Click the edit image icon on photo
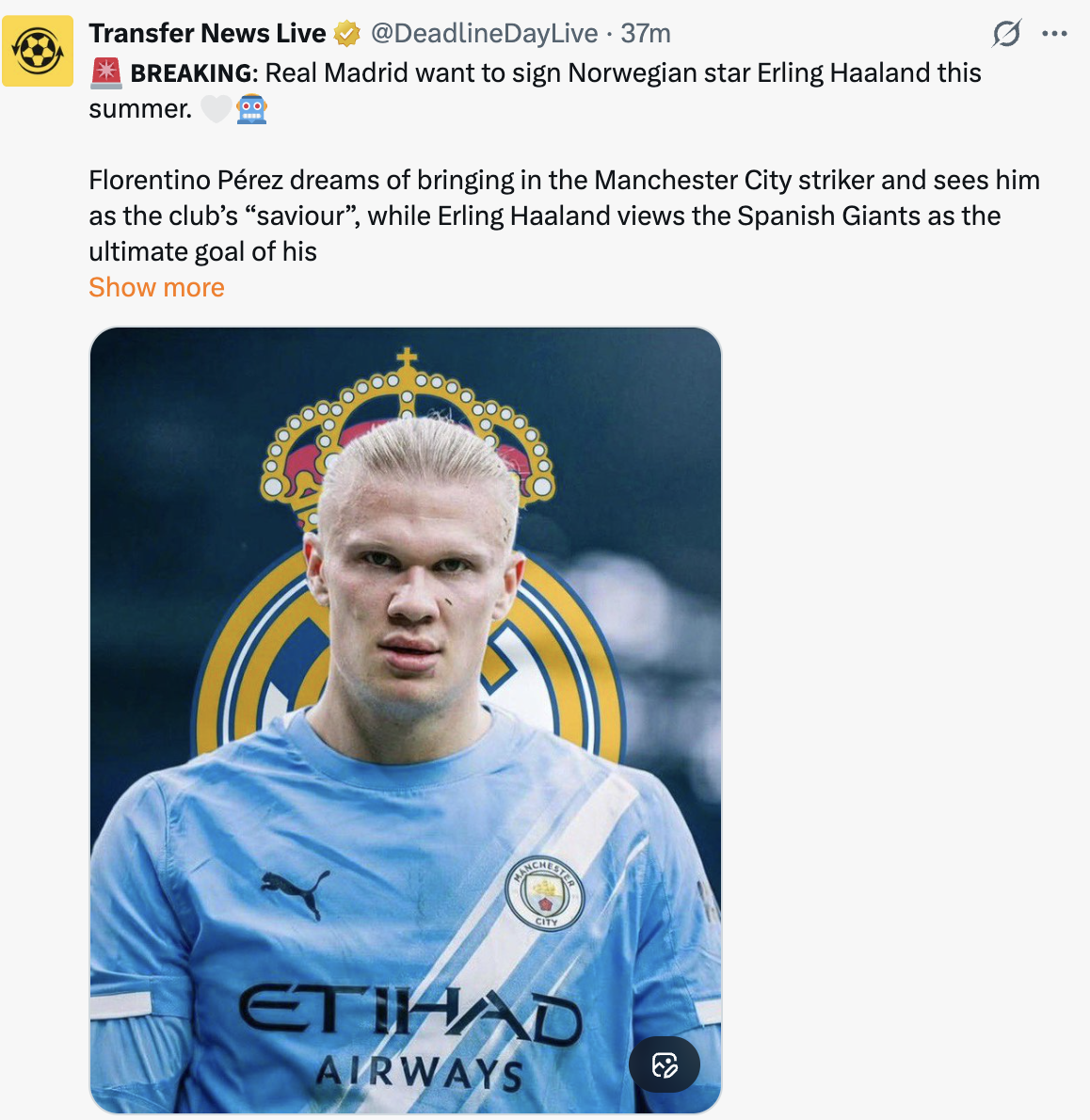The width and height of the screenshot is (1090, 1120). (665, 1064)
